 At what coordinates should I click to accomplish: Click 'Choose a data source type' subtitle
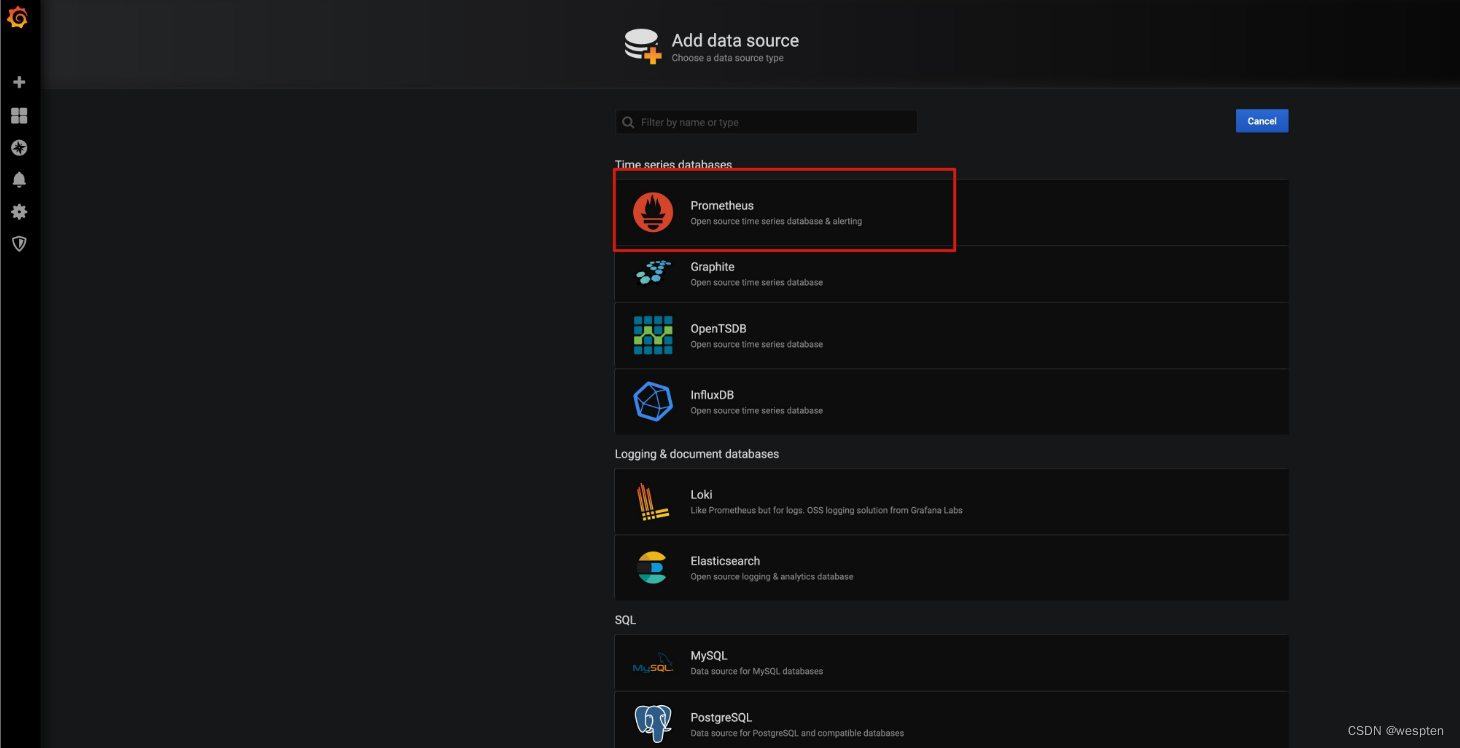coord(728,58)
